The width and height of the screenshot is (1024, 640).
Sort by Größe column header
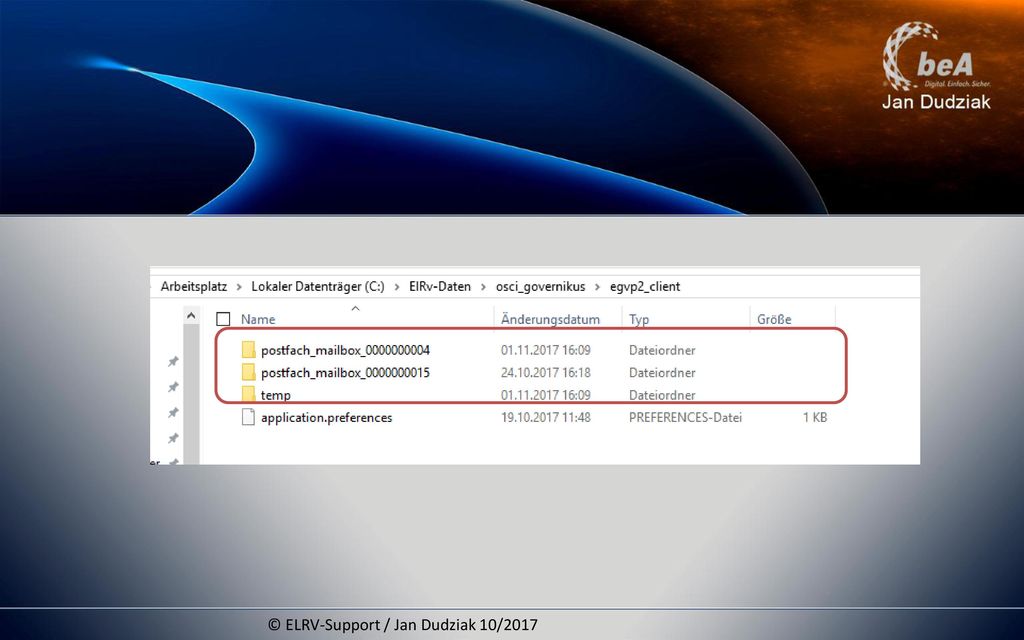click(774, 319)
